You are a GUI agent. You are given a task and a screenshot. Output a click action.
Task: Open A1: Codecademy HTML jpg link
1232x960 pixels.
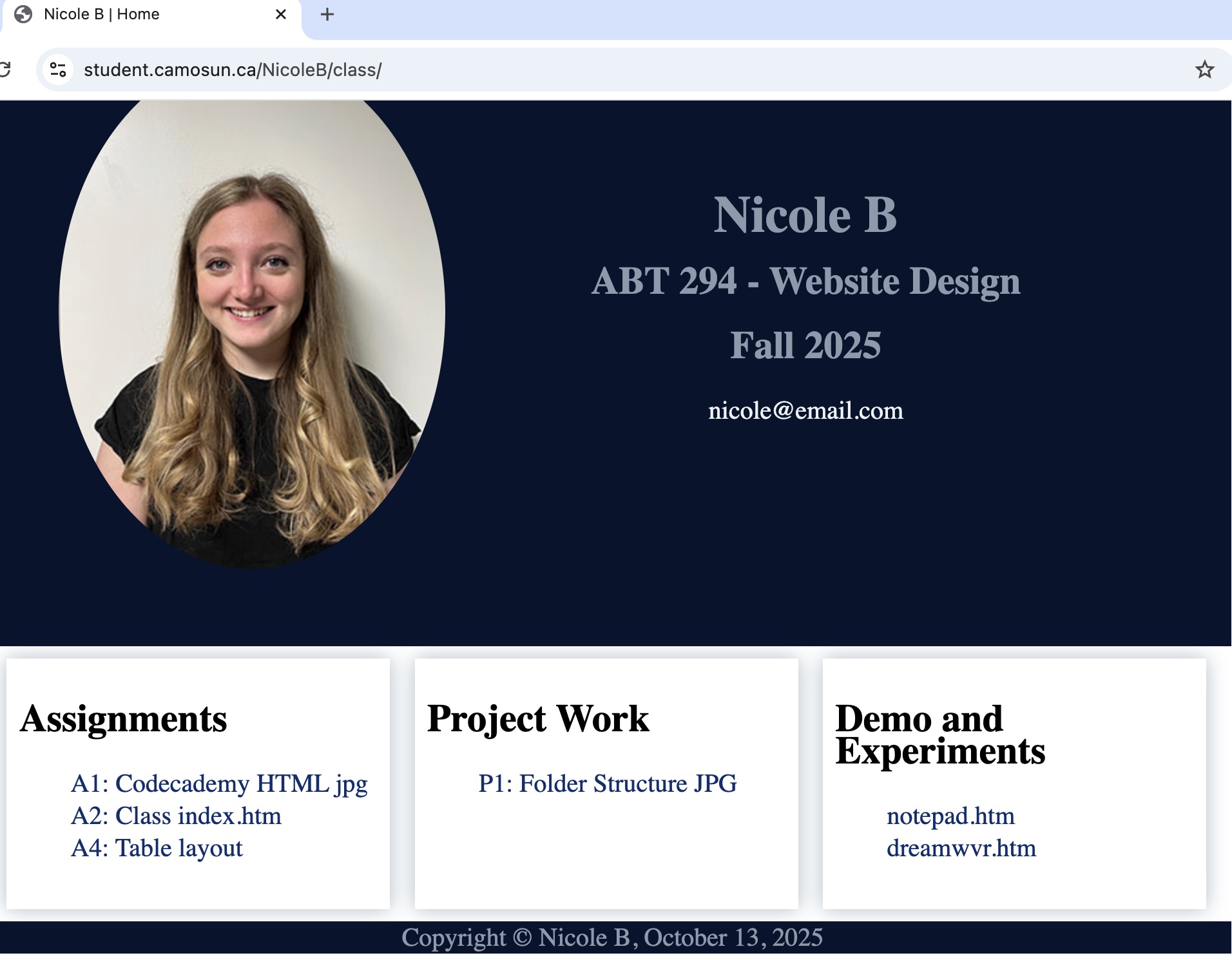coord(219,783)
